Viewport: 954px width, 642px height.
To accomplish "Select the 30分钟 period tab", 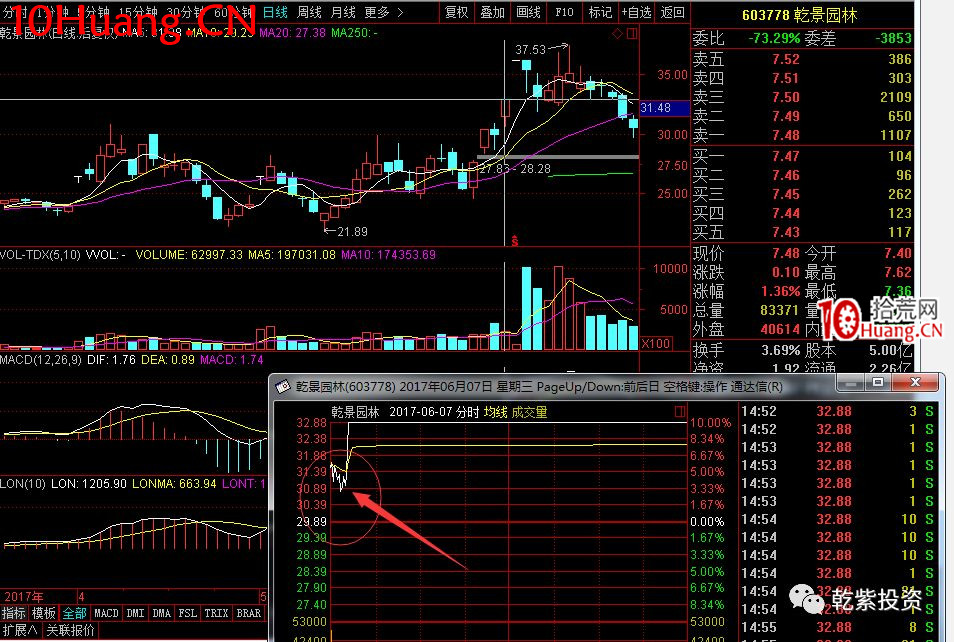I will coord(185,12).
